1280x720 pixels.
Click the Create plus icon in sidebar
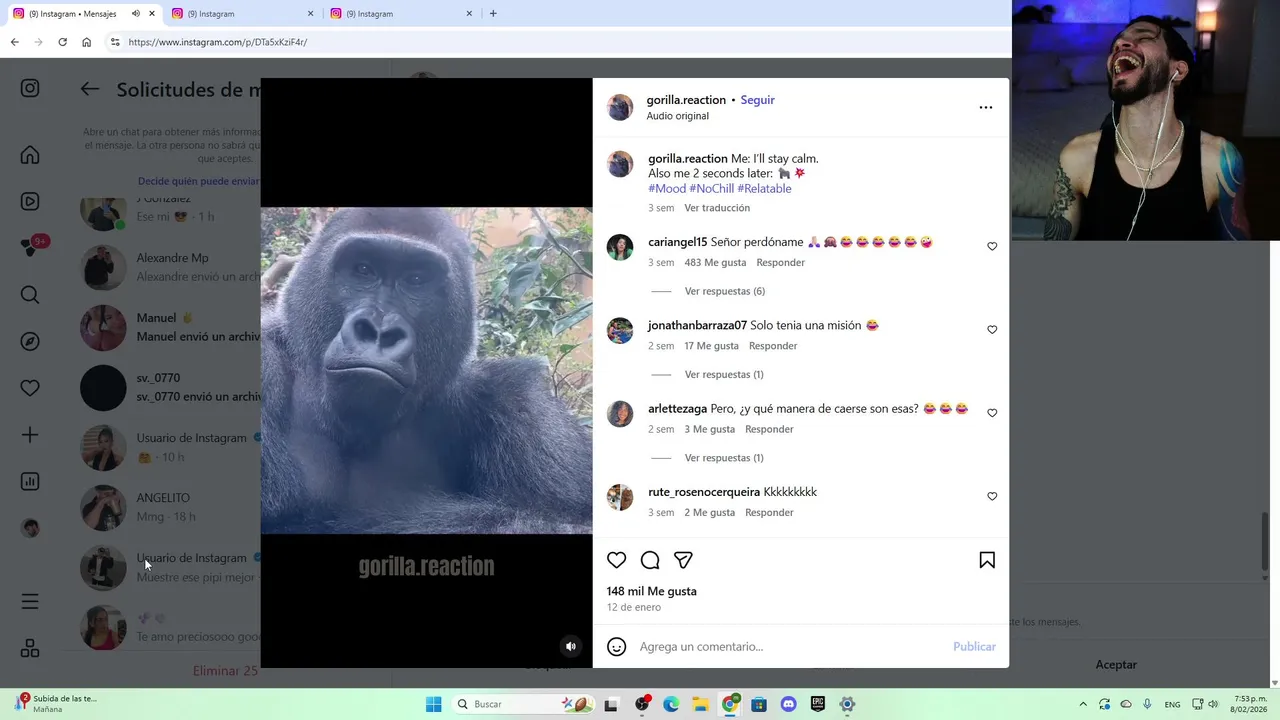point(30,435)
